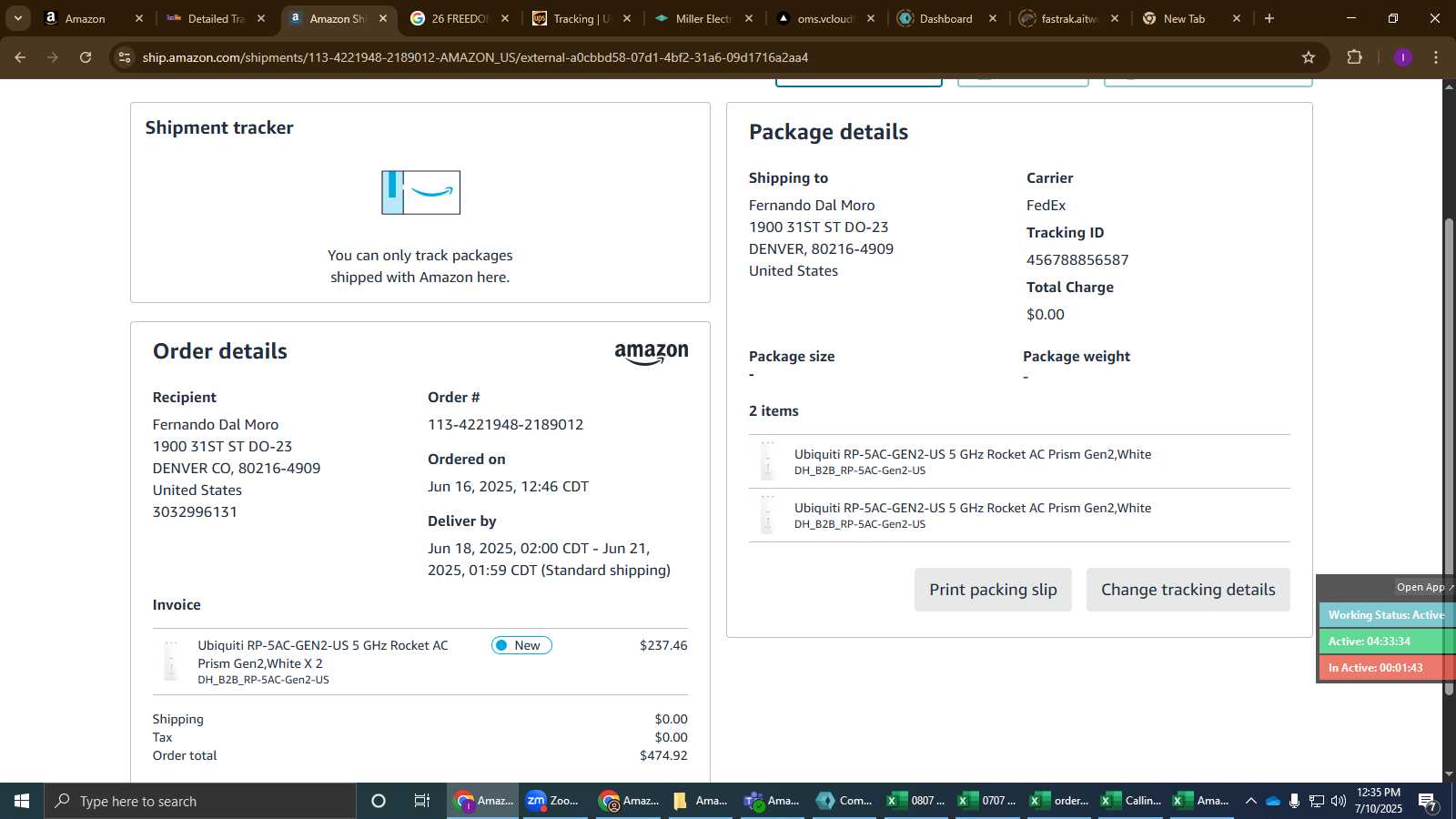Click Print packing slip button

tap(993, 590)
